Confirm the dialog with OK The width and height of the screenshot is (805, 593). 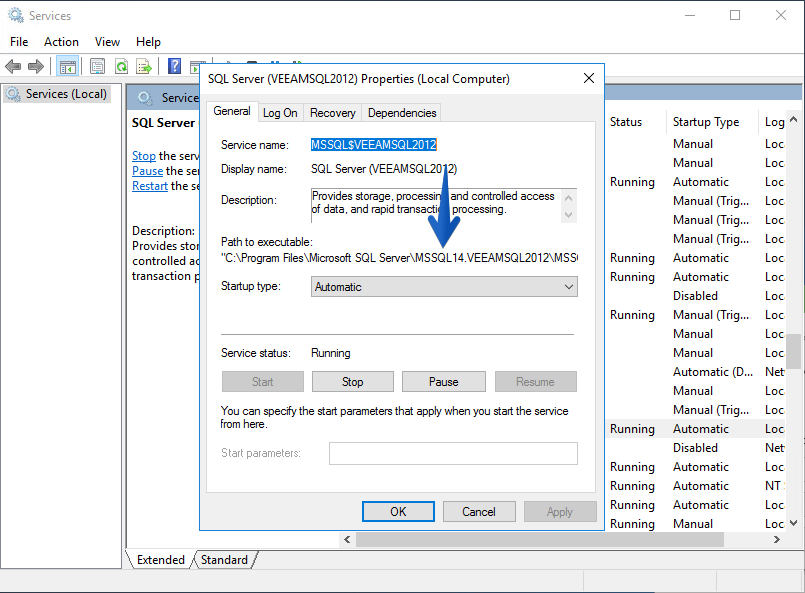click(x=398, y=511)
